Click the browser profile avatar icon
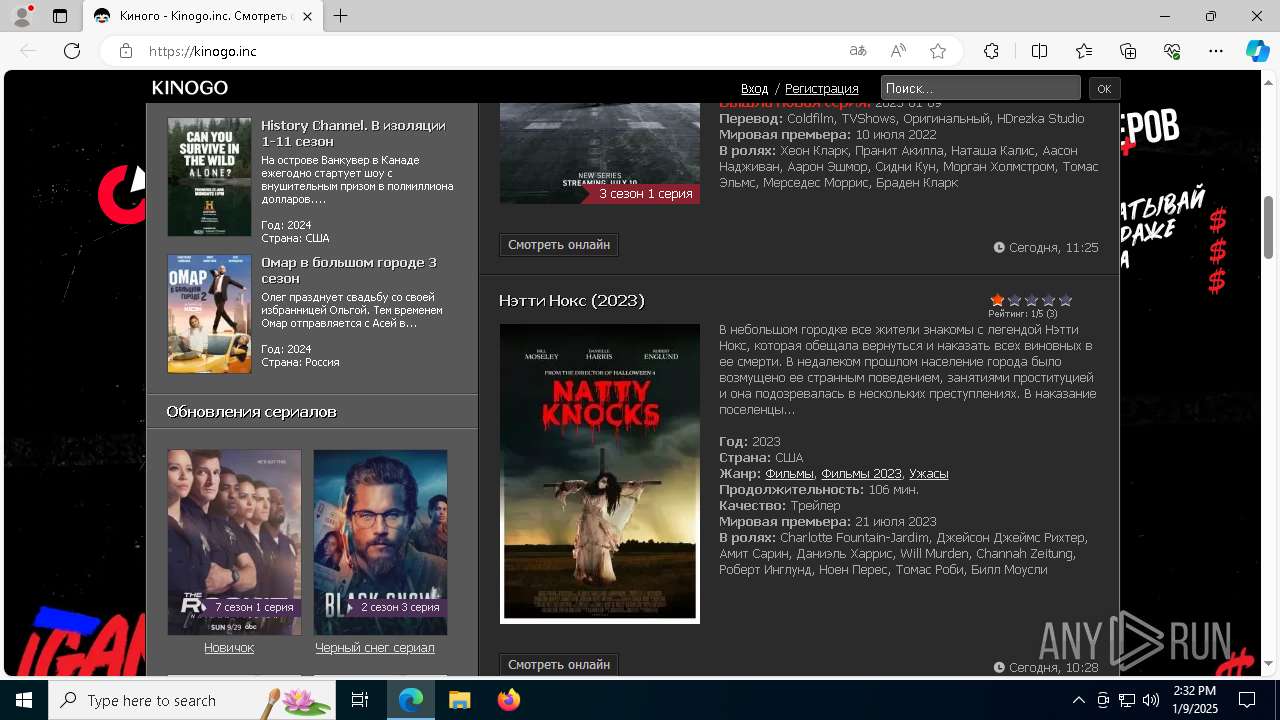 click(22, 16)
